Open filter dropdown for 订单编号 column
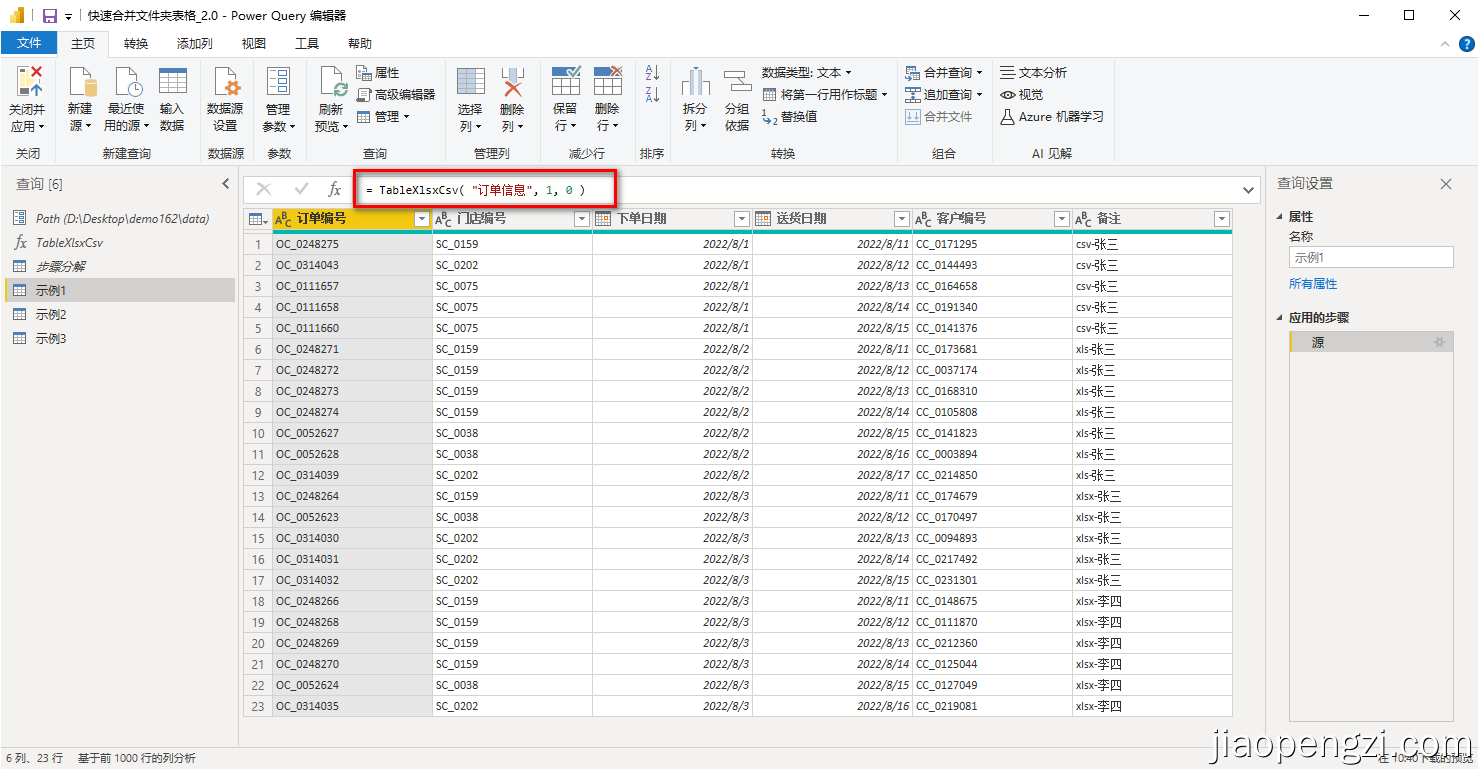Screen dimensions: 1479x770 click(x=421, y=219)
